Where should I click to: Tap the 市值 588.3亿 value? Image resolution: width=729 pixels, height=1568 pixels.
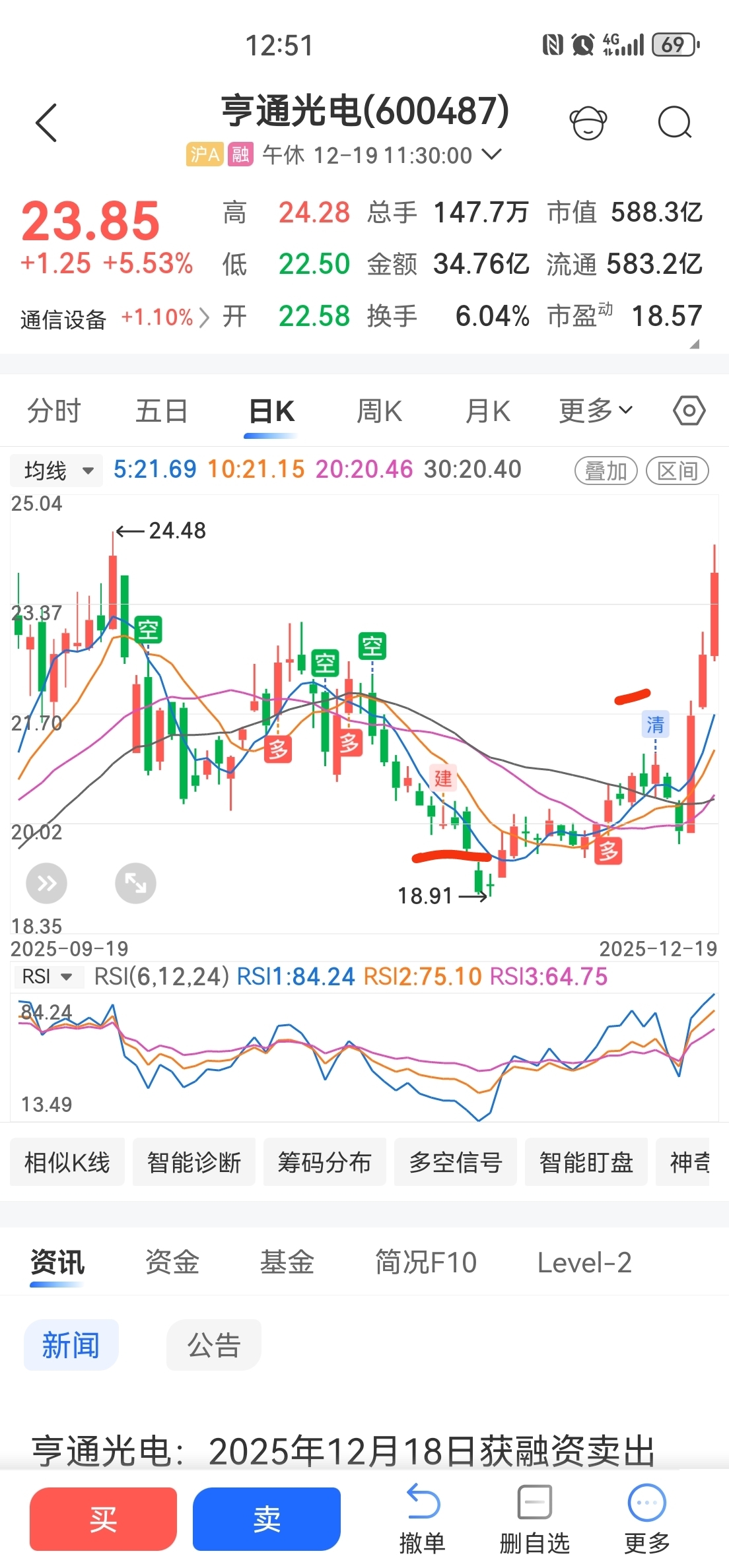pyautogui.click(x=657, y=212)
